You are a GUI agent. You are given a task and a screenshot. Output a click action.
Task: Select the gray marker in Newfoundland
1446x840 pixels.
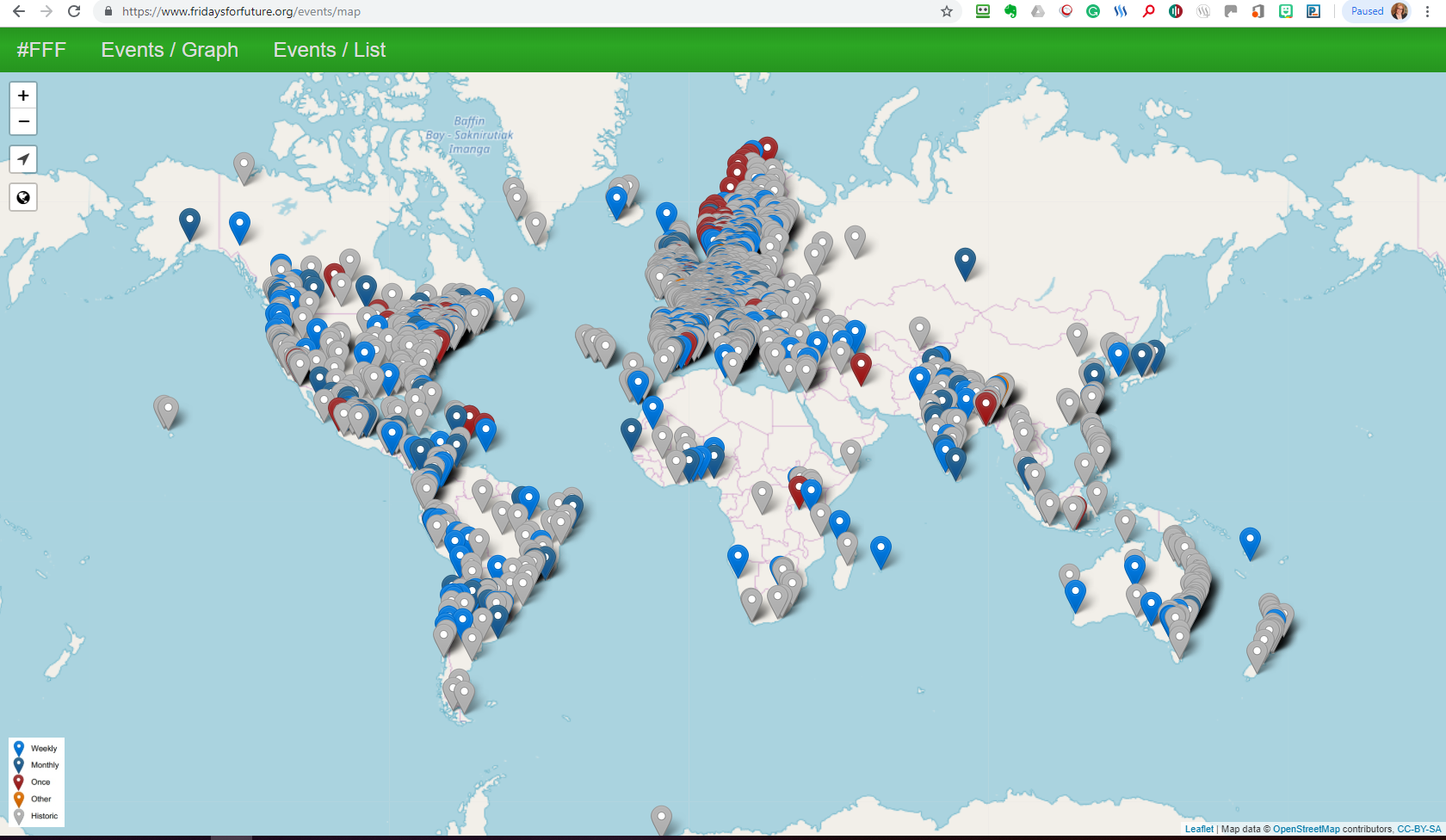(x=514, y=304)
